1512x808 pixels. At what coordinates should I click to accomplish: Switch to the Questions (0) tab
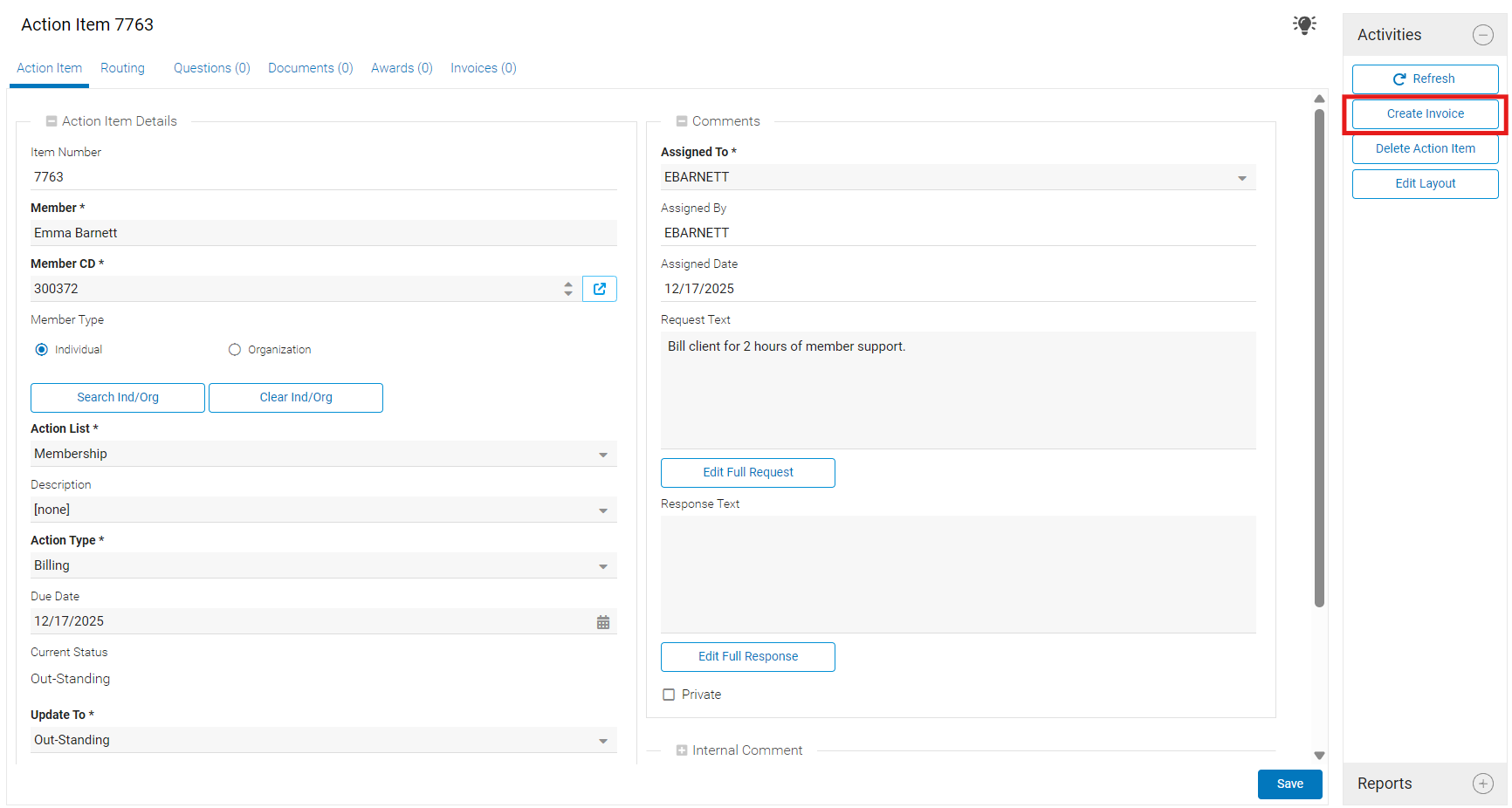click(212, 68)
